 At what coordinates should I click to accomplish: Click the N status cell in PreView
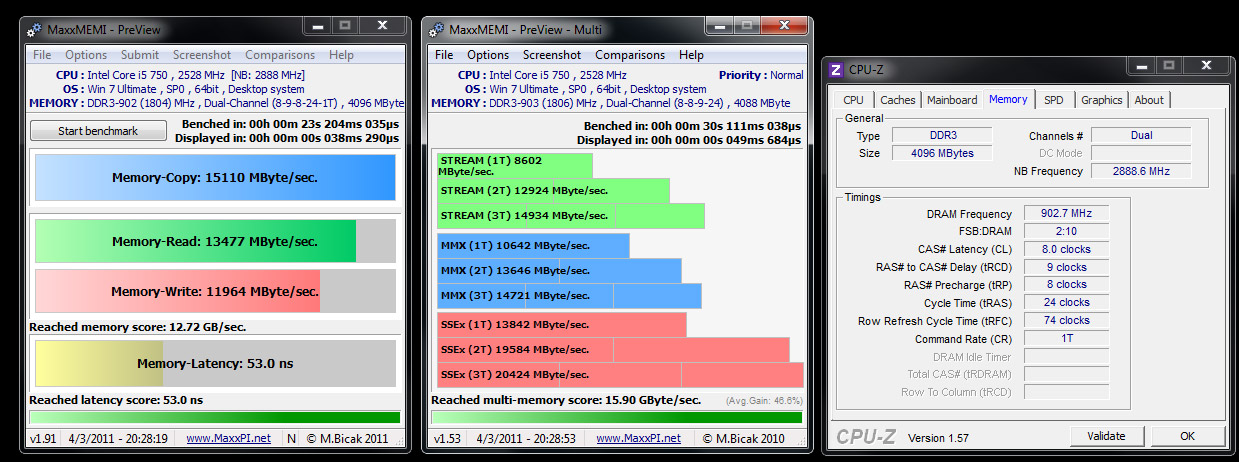tap(291, 438)
